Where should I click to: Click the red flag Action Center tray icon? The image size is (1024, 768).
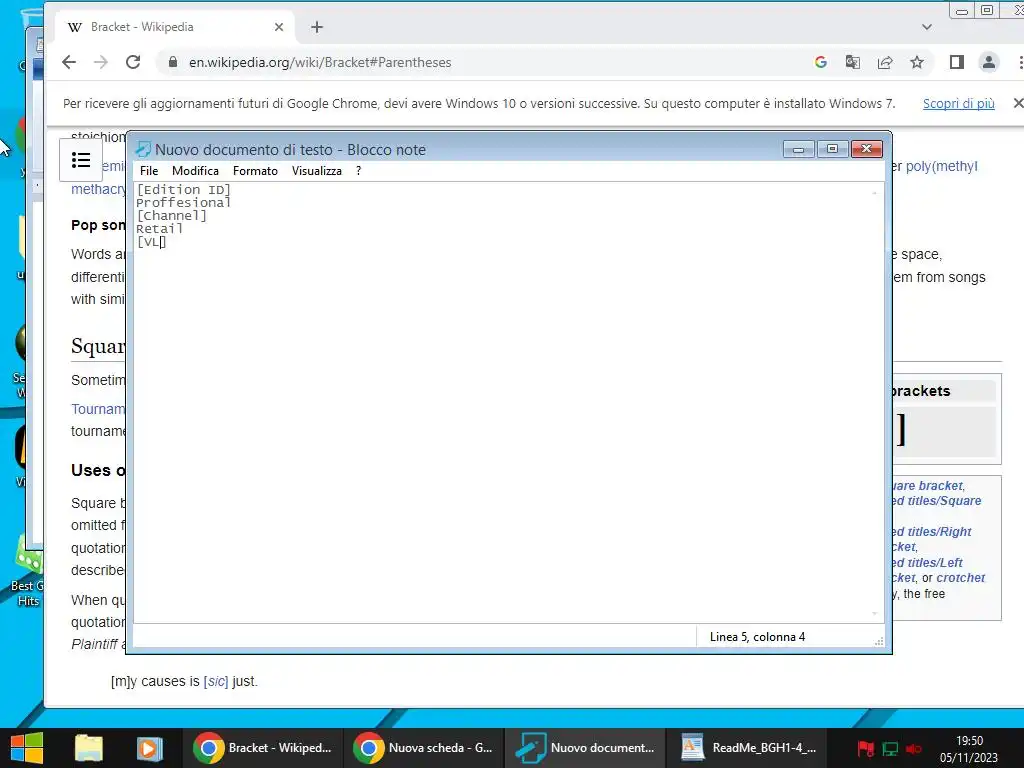[866, 748]
